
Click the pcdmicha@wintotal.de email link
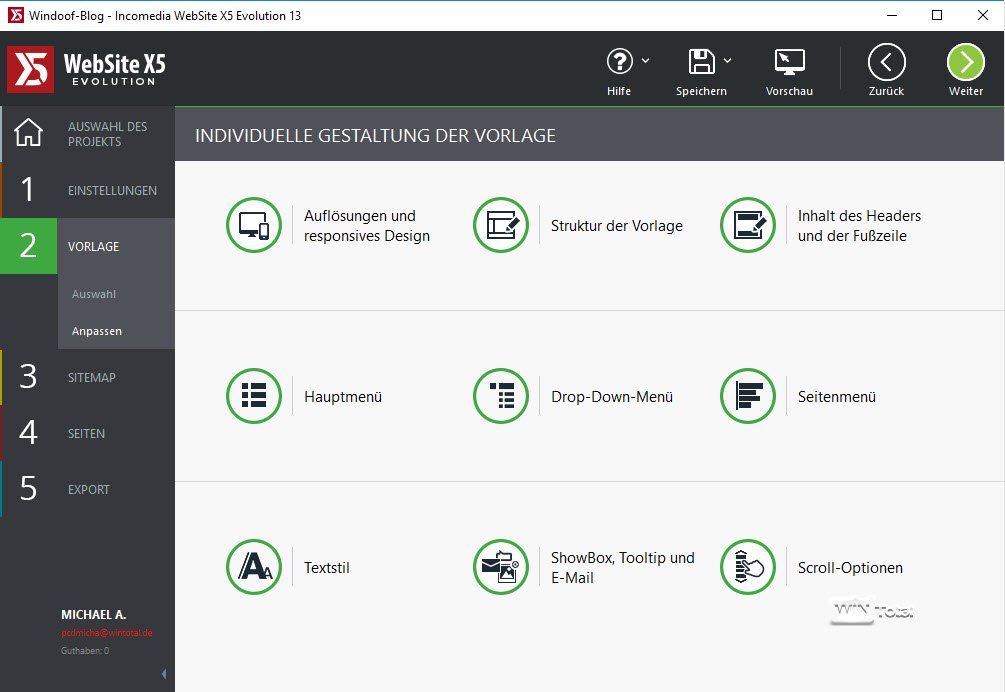tap(106, 633)
